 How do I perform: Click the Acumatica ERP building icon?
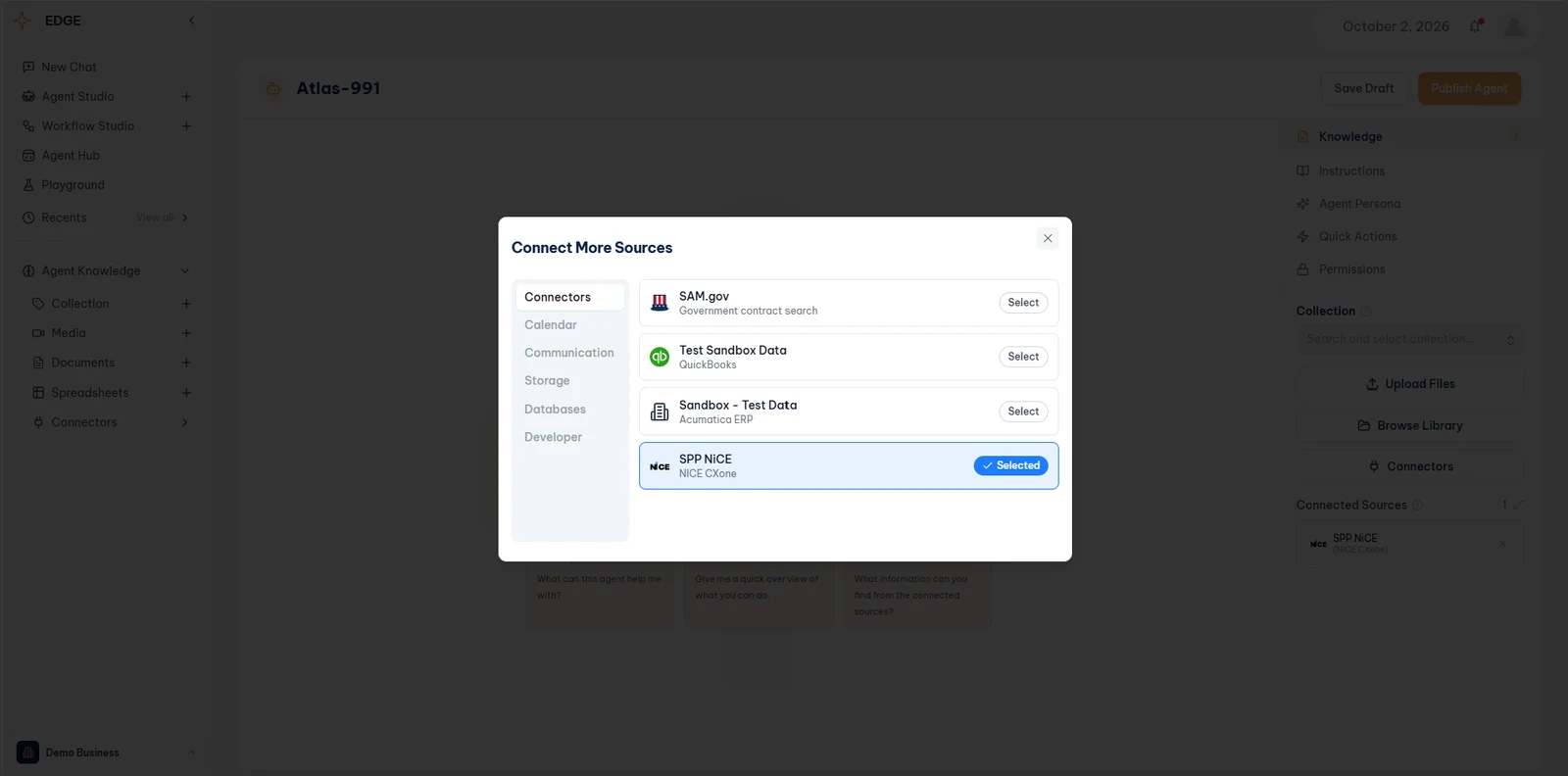pyautogui.click(x=660, y=412)
